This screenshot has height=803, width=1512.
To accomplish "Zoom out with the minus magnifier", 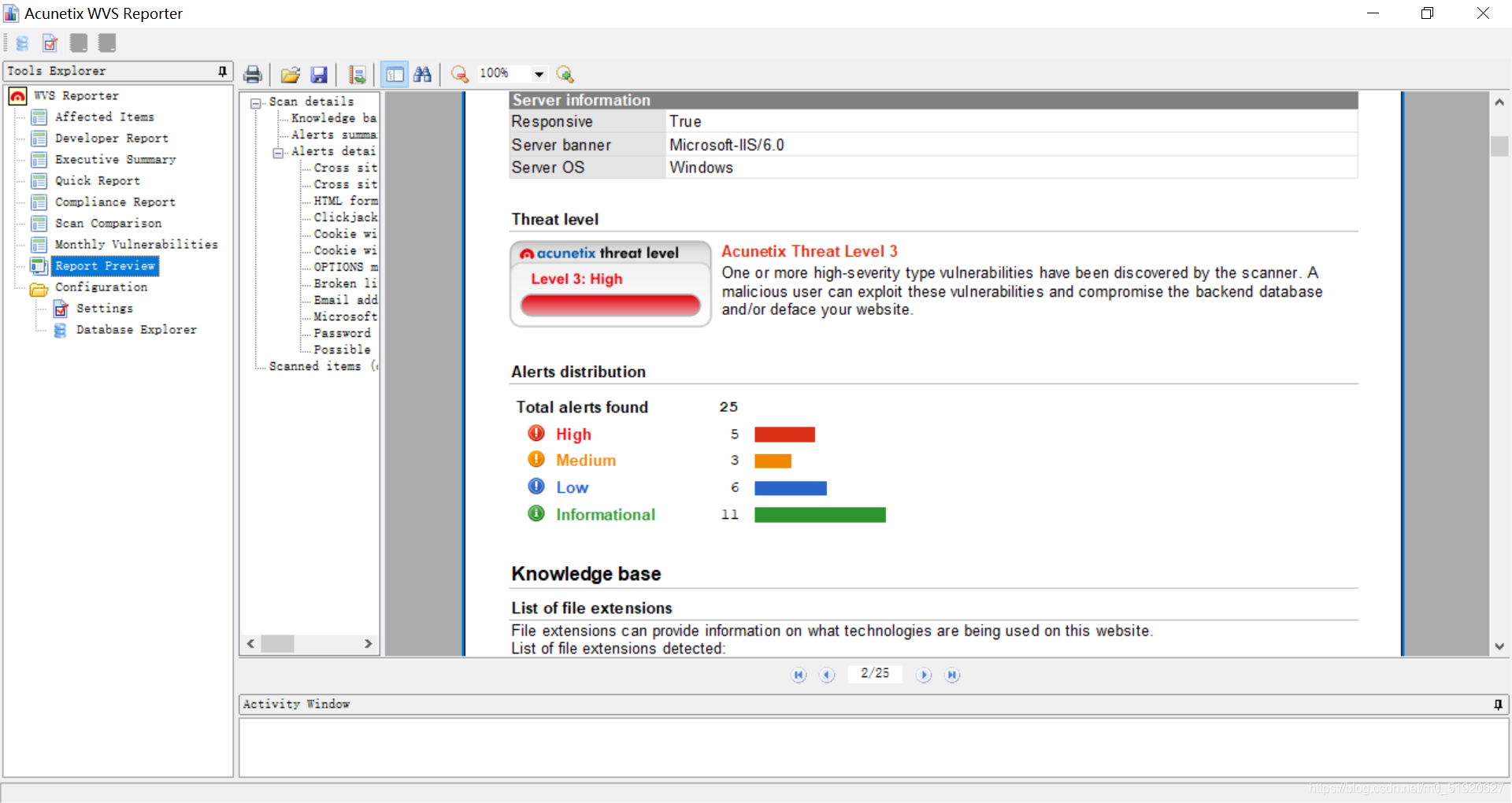I will click(x=460, y=75).
